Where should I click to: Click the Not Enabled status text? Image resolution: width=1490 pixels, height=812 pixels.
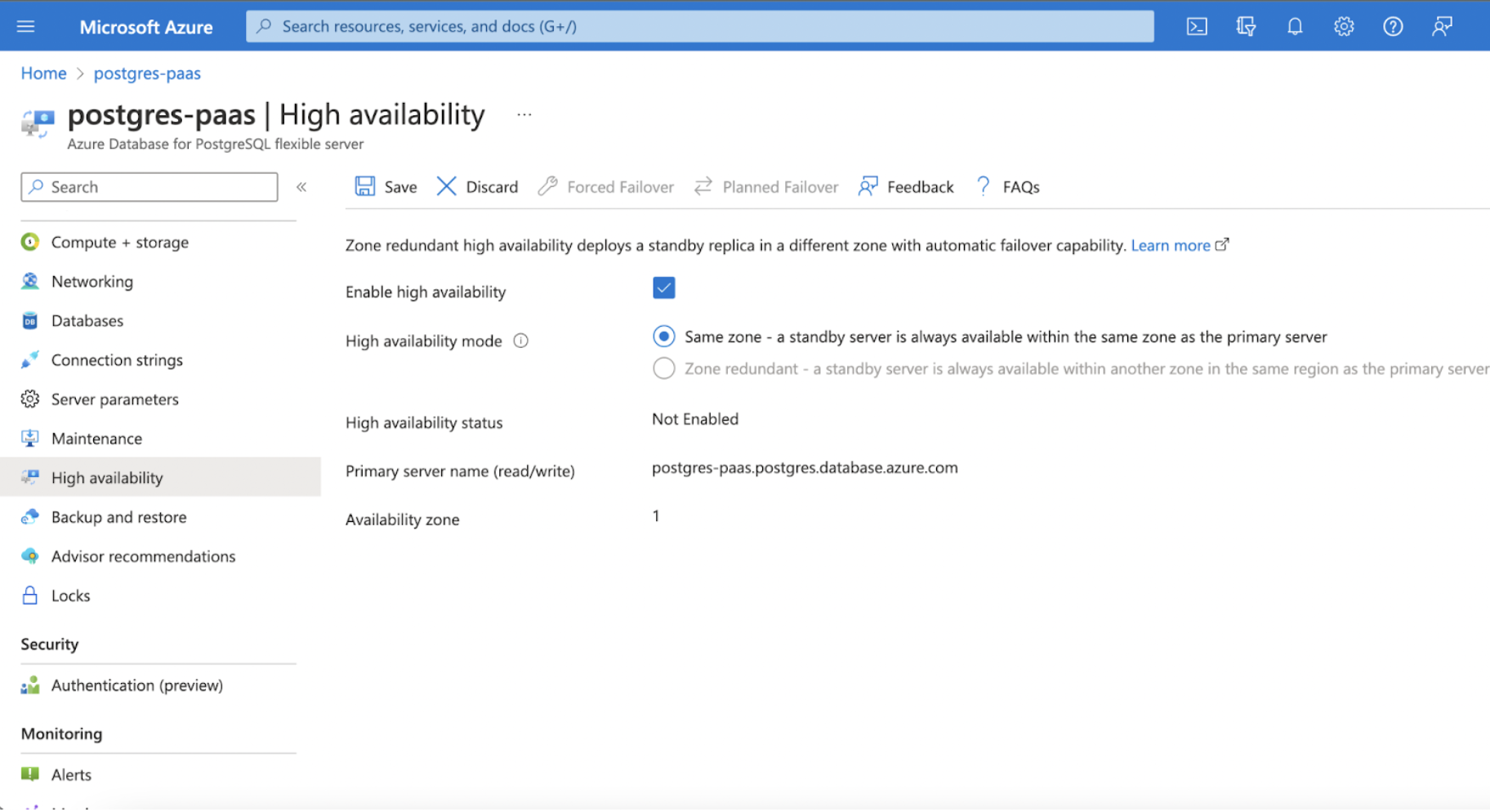pyautogui.click(x=695, y=418)
